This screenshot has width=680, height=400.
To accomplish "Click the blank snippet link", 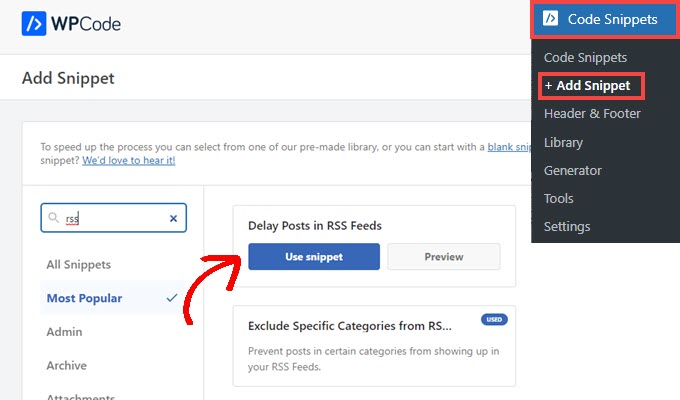I will tap(508, 146).
